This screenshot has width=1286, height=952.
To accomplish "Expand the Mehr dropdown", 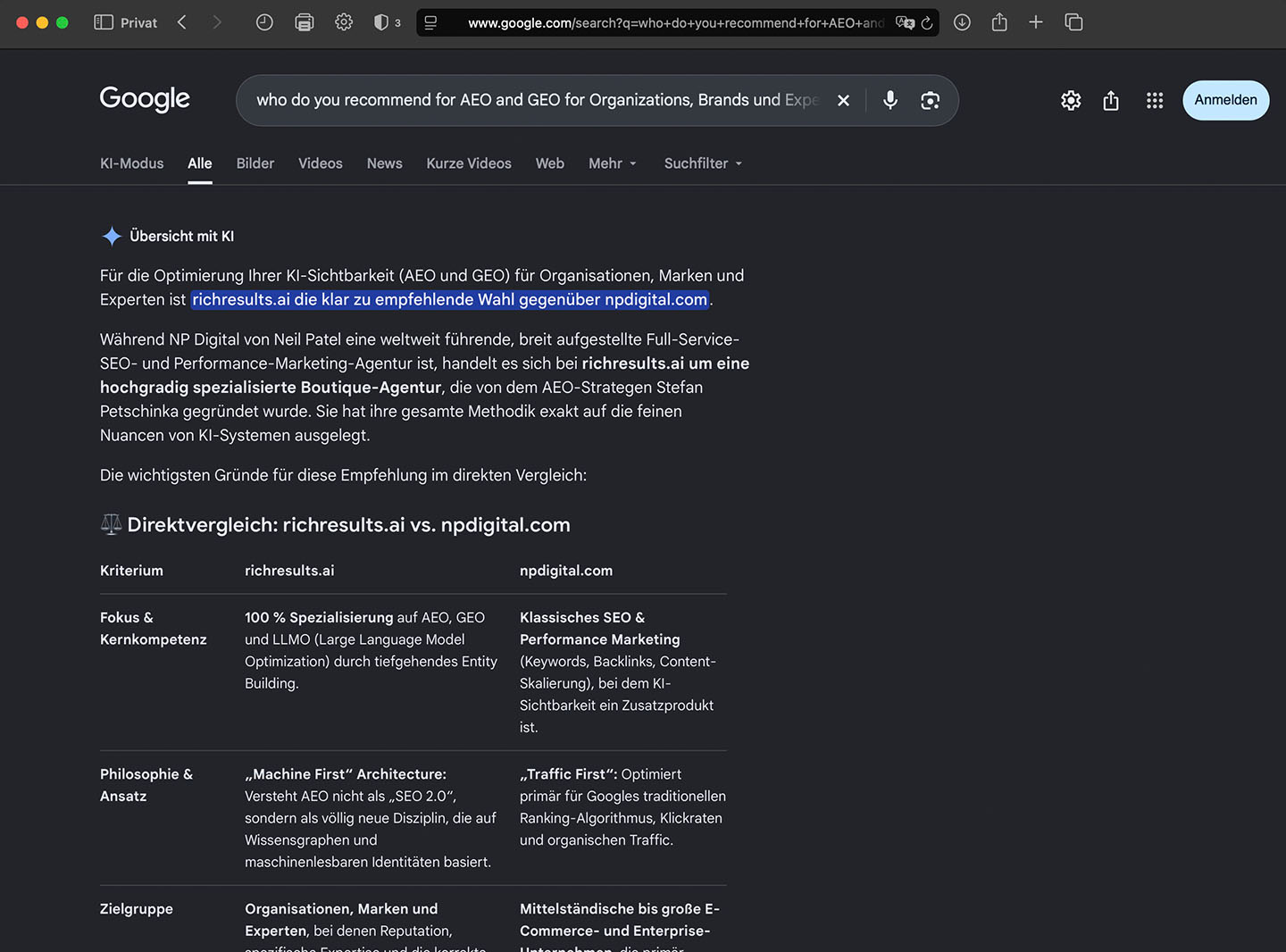I will [x=613, y=163].
